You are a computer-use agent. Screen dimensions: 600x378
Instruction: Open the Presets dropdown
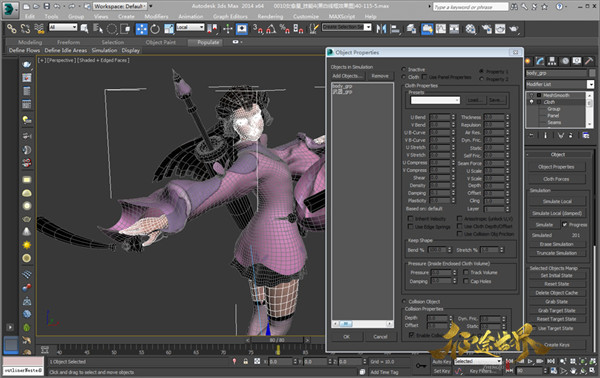435,100
